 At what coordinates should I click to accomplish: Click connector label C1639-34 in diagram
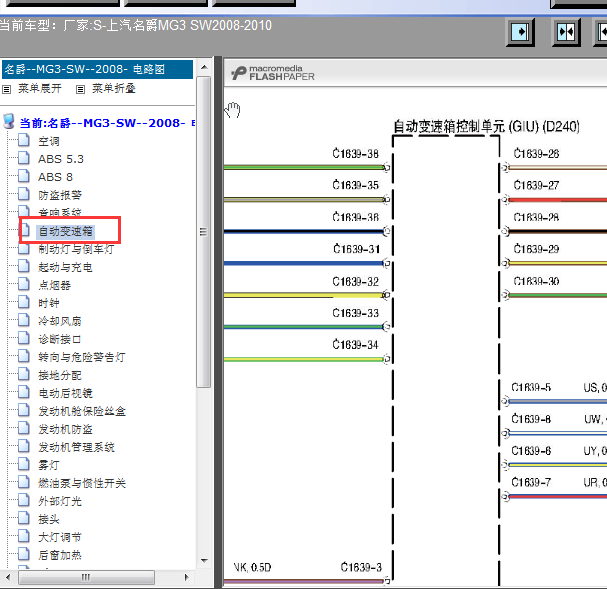(x=355, y=344)
